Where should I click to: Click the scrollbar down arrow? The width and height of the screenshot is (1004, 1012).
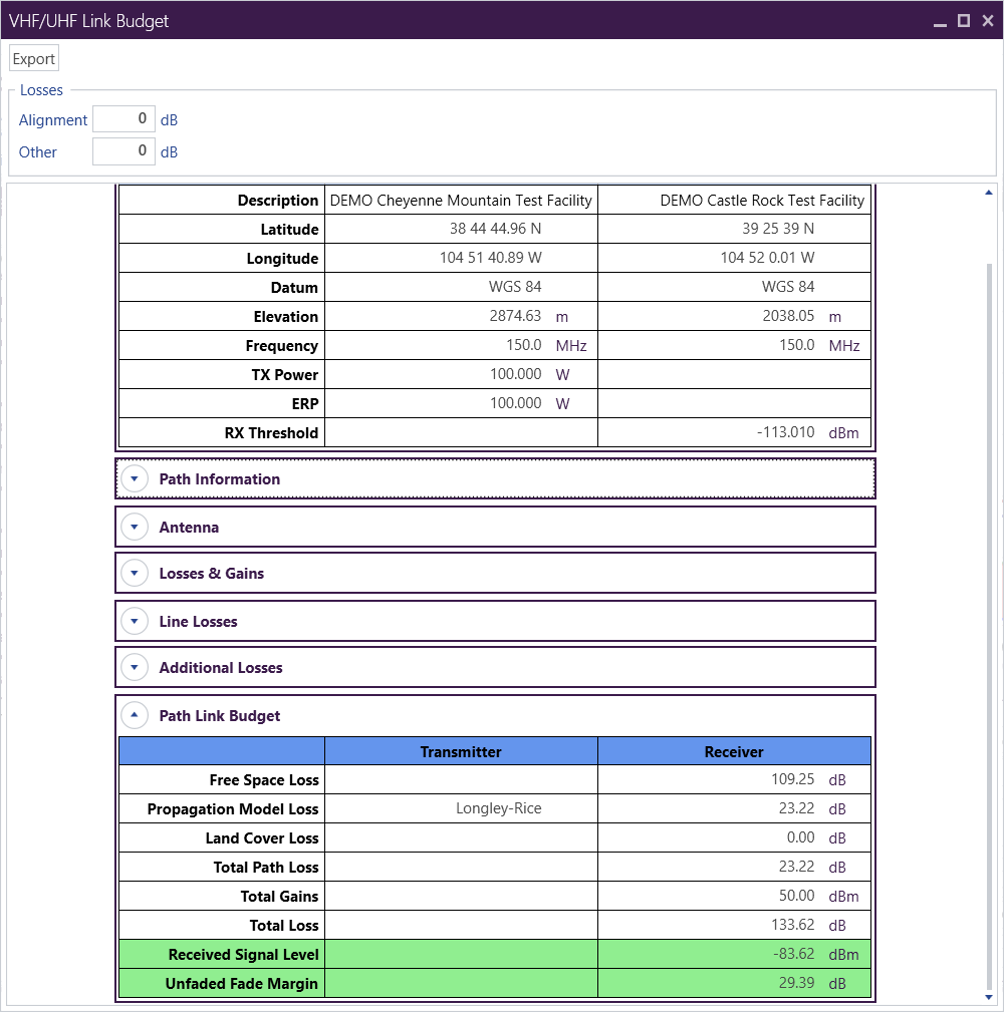click(989, 997)
